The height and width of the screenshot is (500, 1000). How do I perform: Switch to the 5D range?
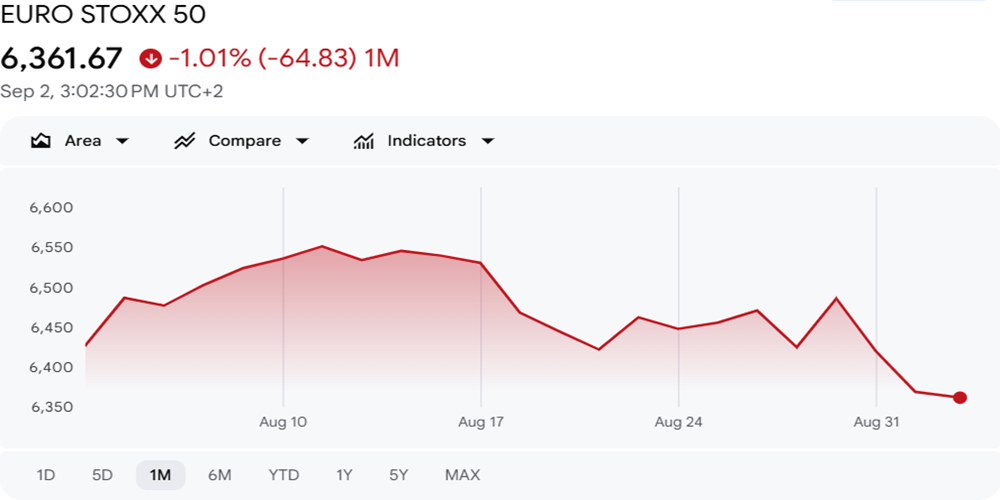pyautogui.click(x=102, y=475)
